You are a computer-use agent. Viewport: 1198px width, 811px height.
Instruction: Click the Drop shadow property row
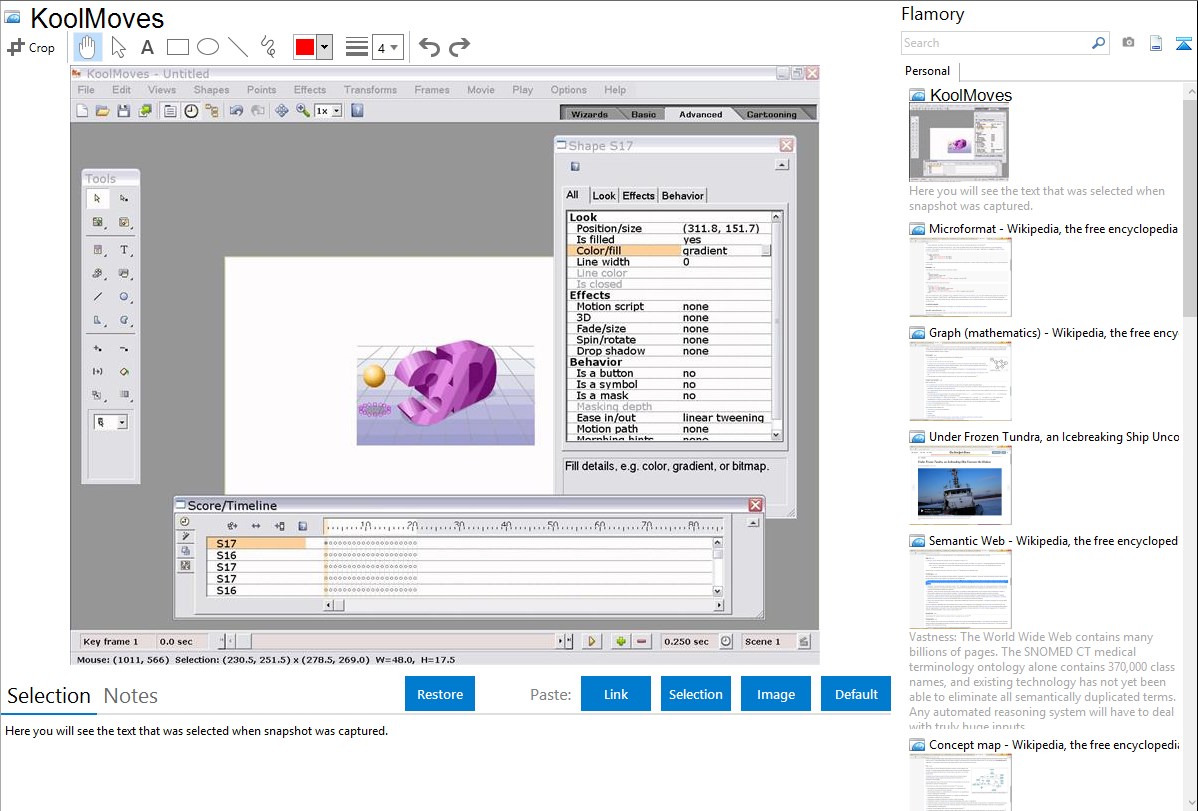pos(669,351)
